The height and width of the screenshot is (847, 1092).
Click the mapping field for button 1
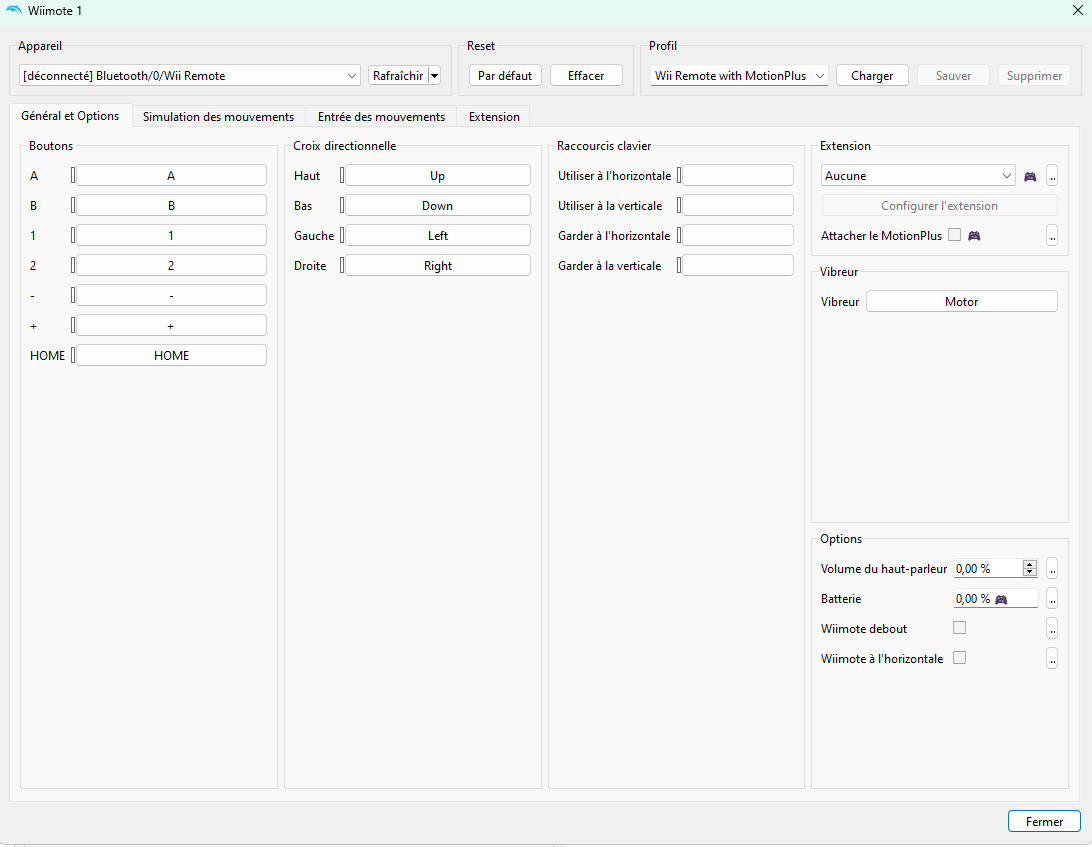[x=171, y=235]
